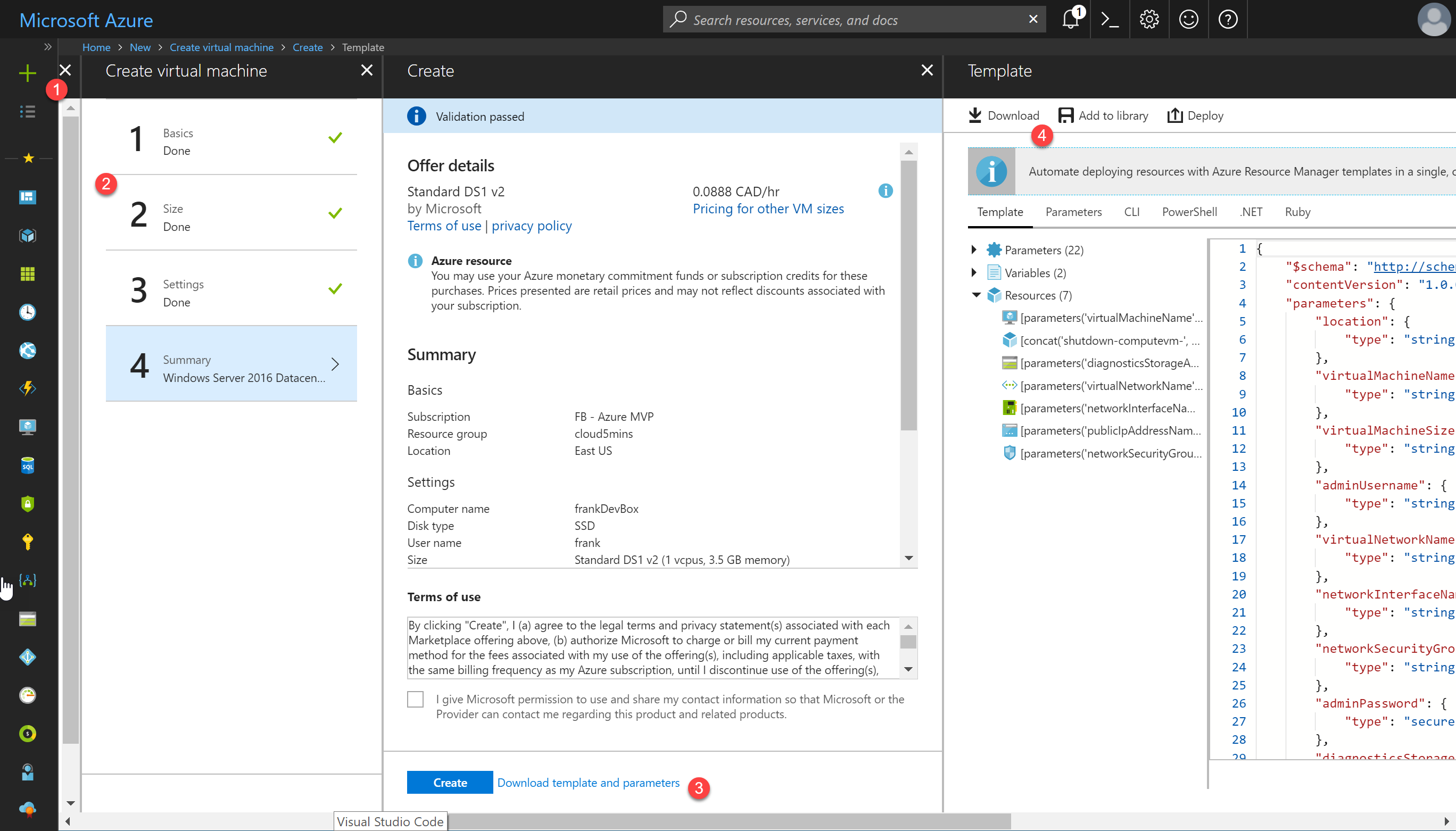Open the All services list icon
The width and height of the screenshot is (1456, 831).
tap(27, 112)
